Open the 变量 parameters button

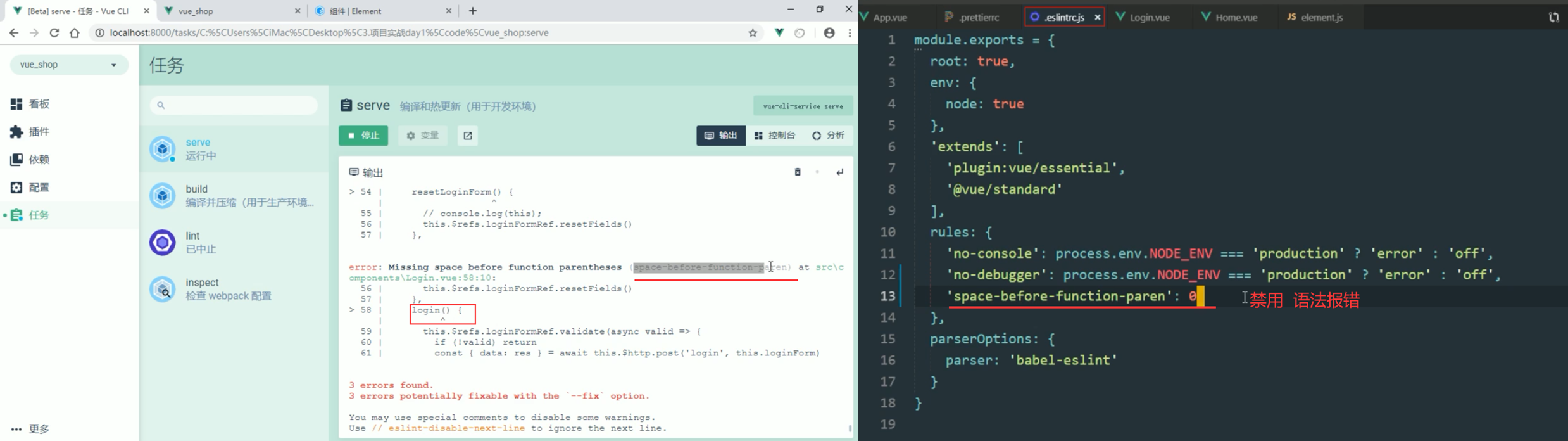pos(423,136)
